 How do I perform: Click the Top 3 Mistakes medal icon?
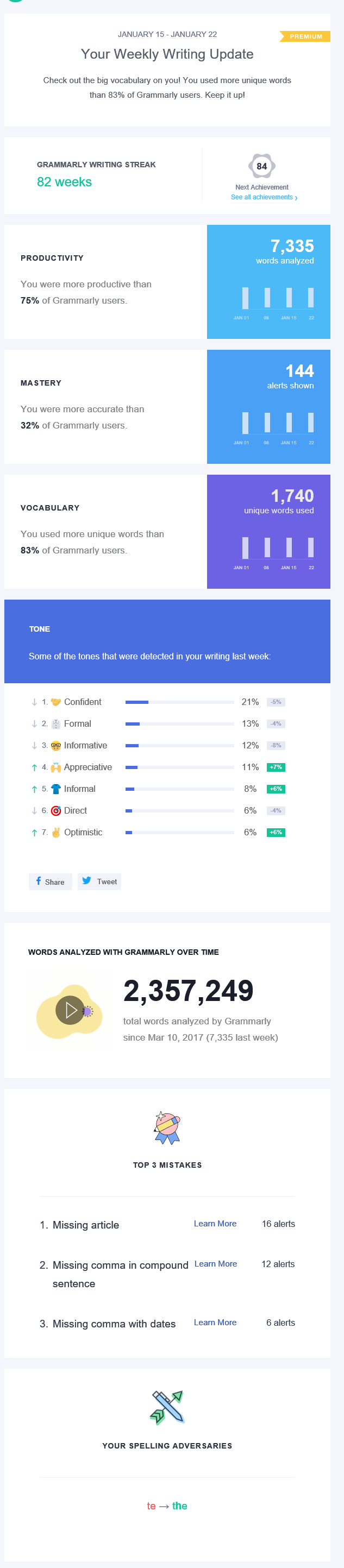167,1128
